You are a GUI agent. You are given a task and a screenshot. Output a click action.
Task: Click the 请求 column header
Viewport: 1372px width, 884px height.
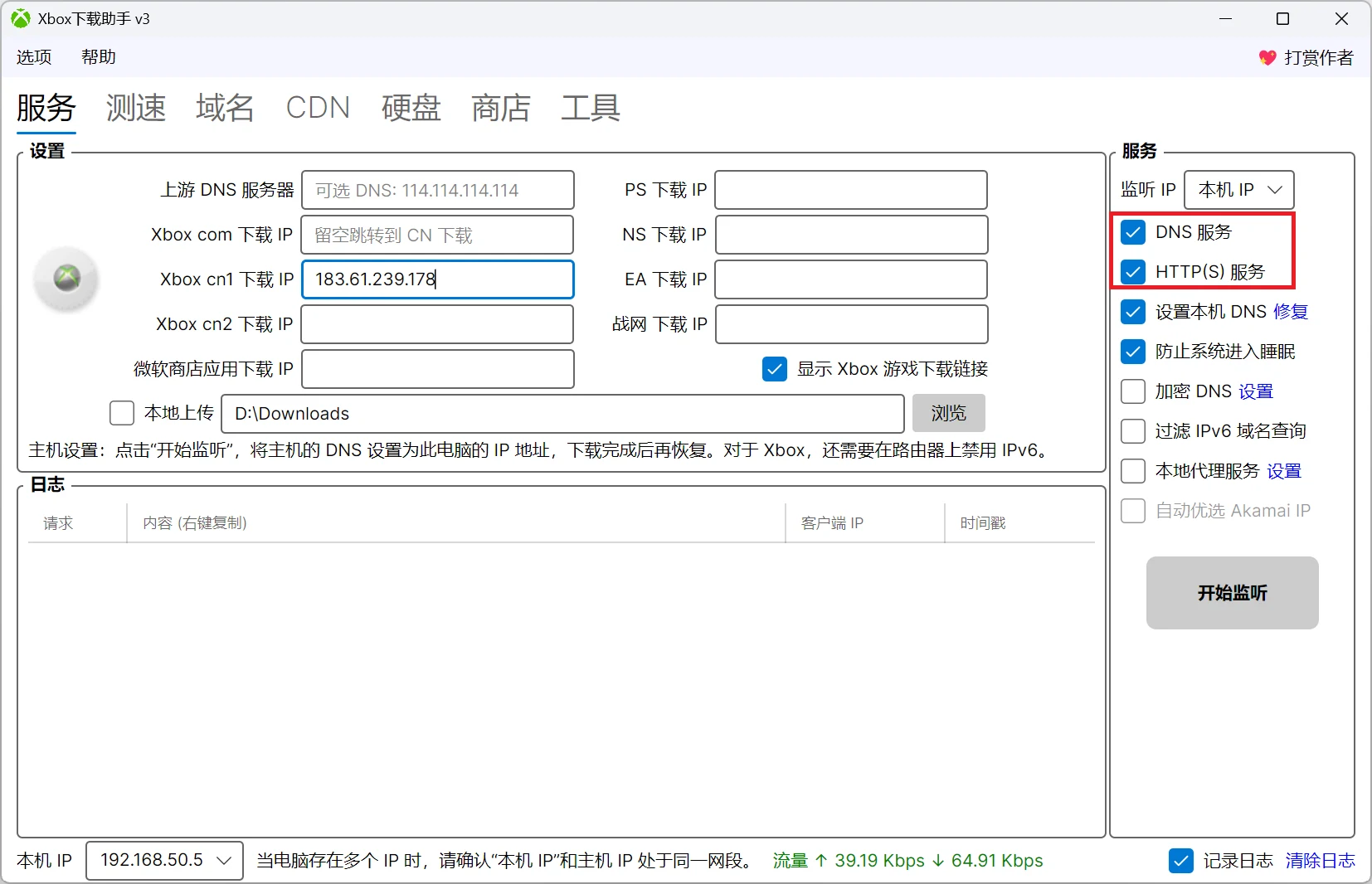77,523
